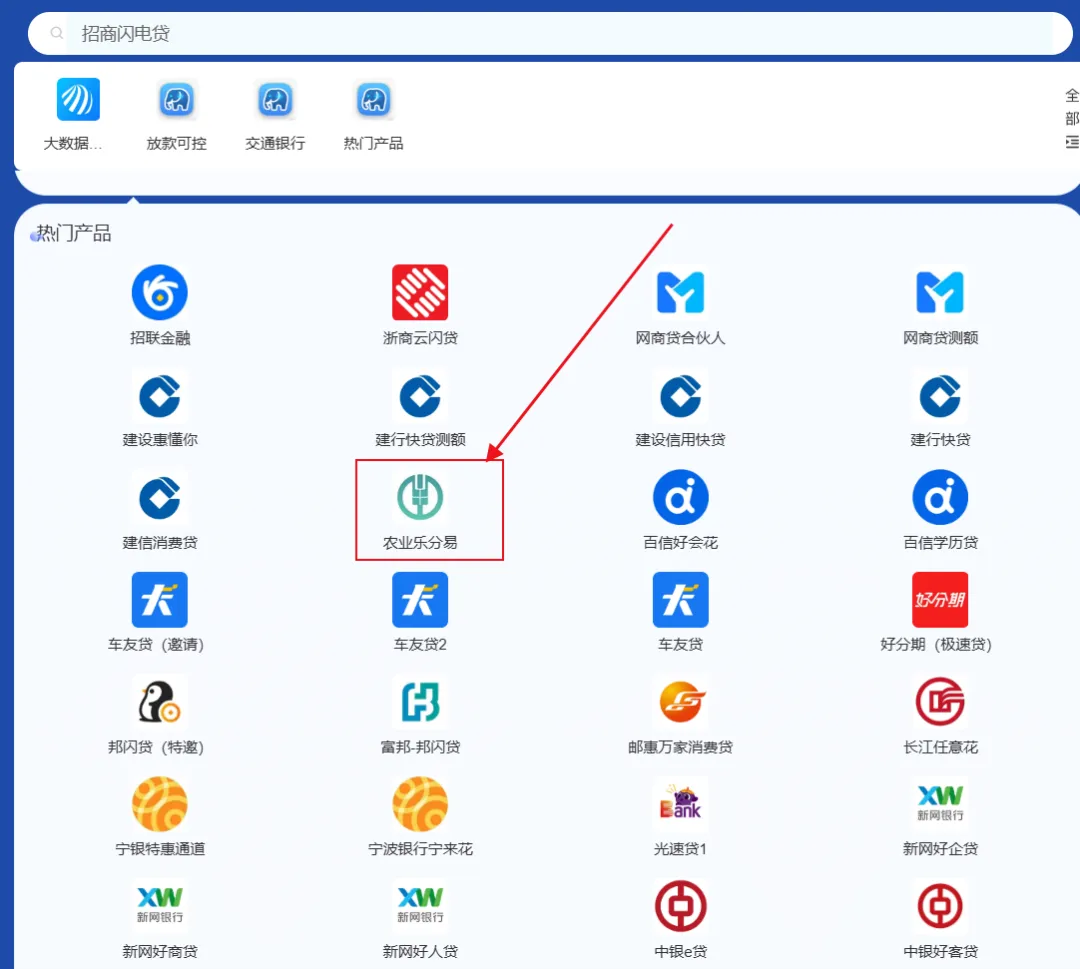This screenshot has width=1080, height=969.
Task: Open the 新网好人贷 product icon
Action: click(x=420, y=905)
